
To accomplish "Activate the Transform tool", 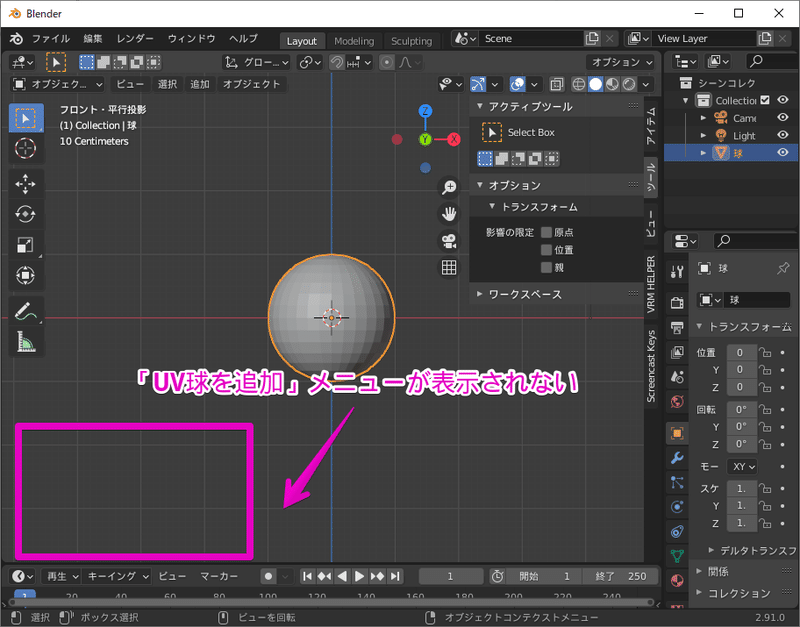I will pyautogui.click(x=26, y=275).
